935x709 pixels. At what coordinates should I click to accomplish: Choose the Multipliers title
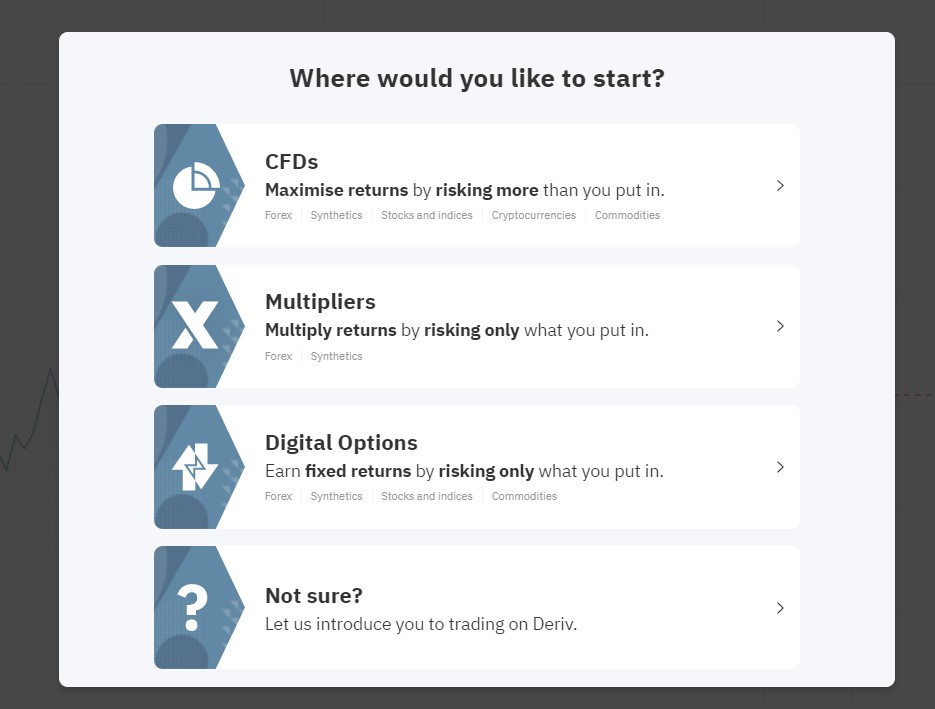click(x=320, y=302)
